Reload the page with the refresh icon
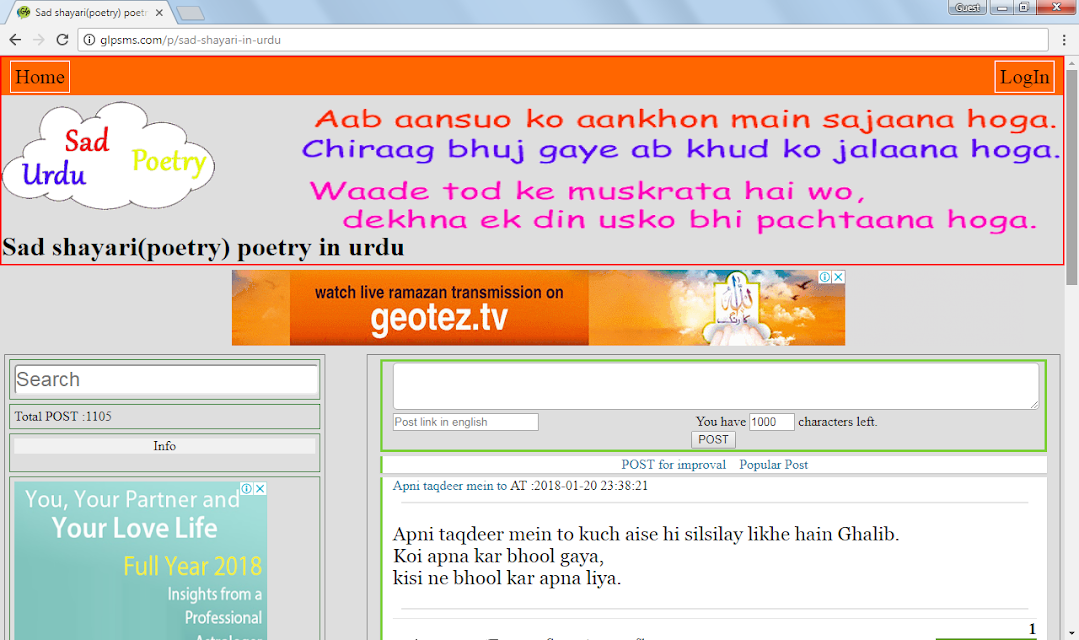 [62, 40]
